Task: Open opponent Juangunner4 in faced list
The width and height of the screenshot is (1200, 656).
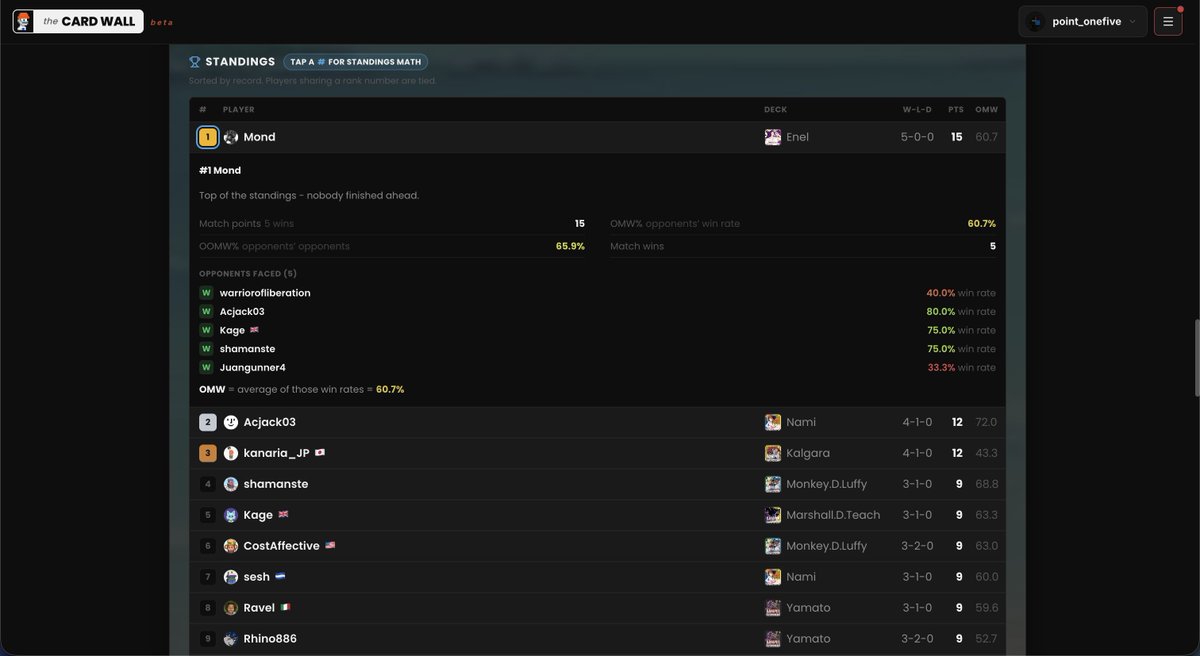Action: [253, 368]
